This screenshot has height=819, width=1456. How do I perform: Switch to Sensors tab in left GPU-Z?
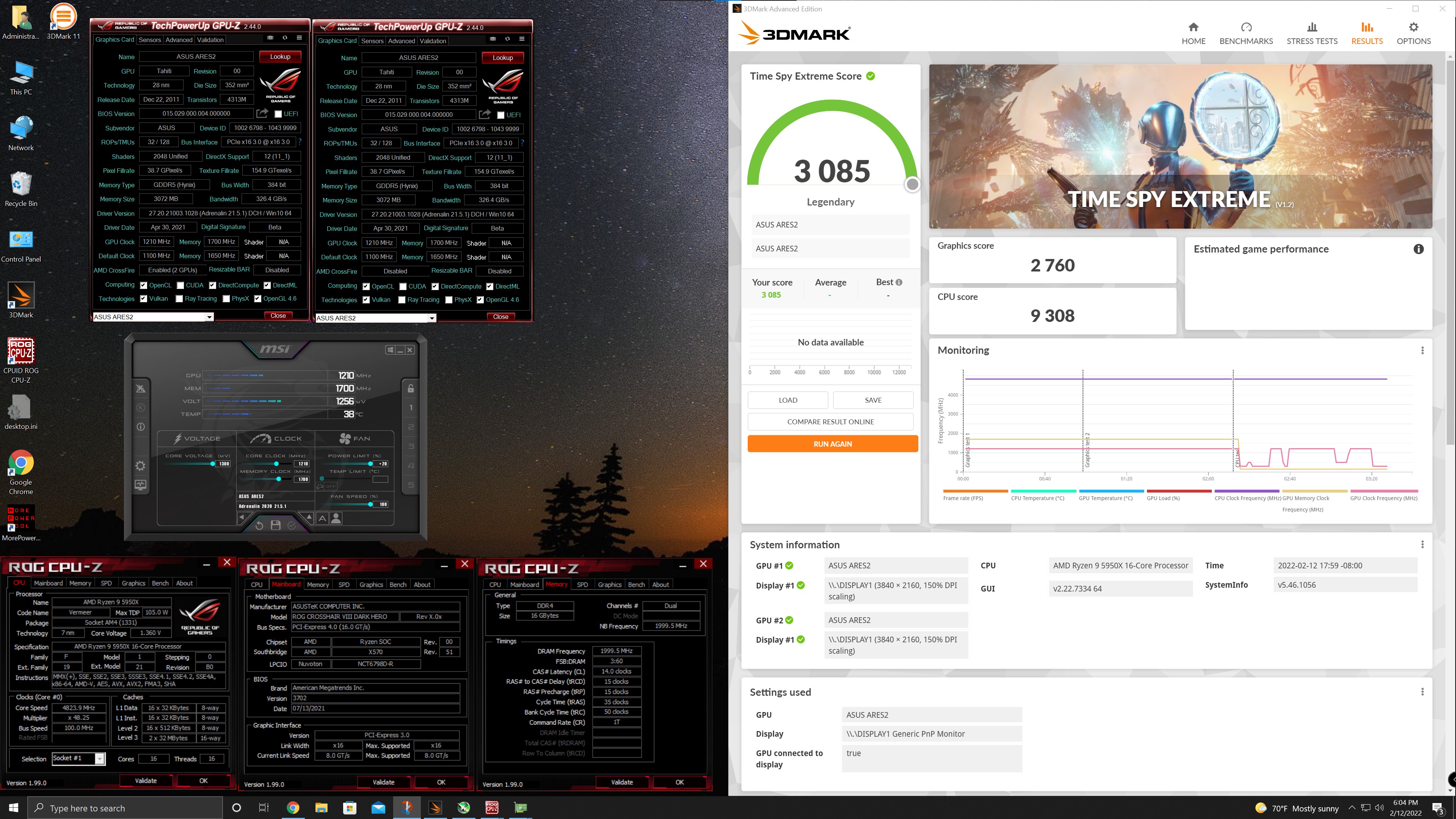tap(150, 39)
